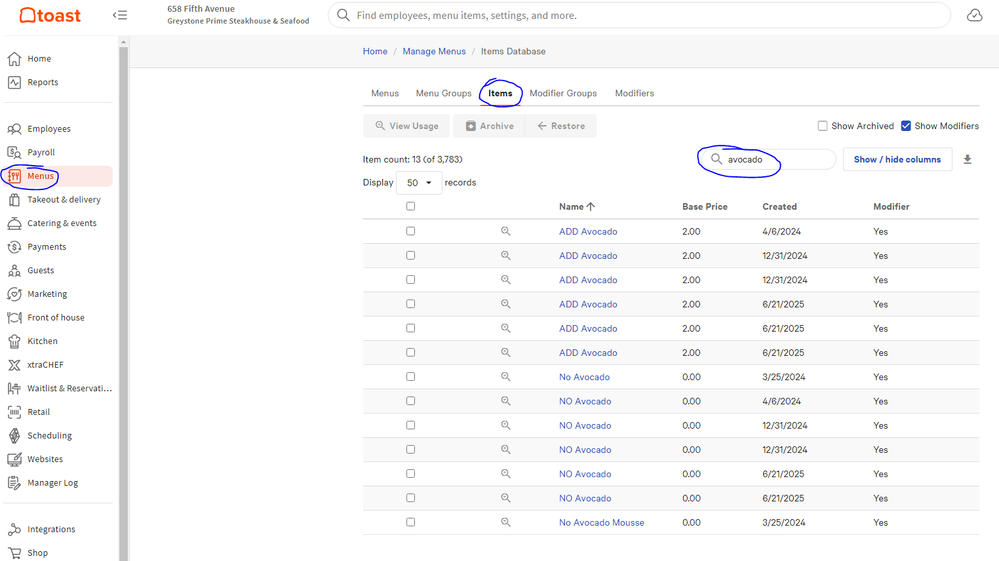Click the xtraCHEF sidebar icon

[14, 365]
